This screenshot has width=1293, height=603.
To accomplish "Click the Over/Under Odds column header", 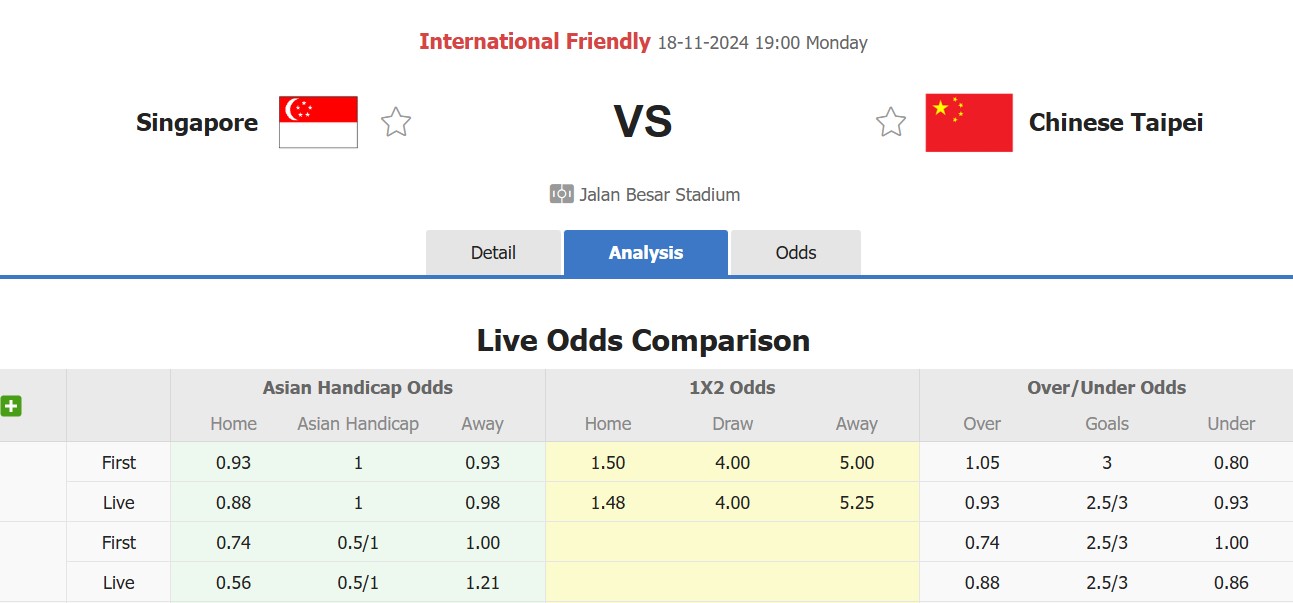I will click(1106, 387).
